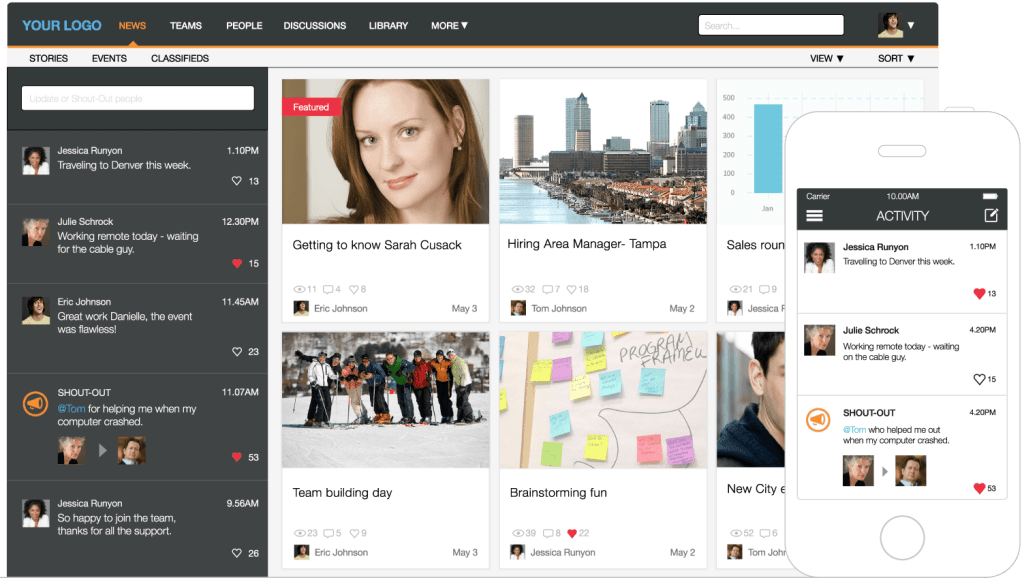Click views icon on Sales roundup card
Screen dimensions: 1022x578
[x=735, y=289]
